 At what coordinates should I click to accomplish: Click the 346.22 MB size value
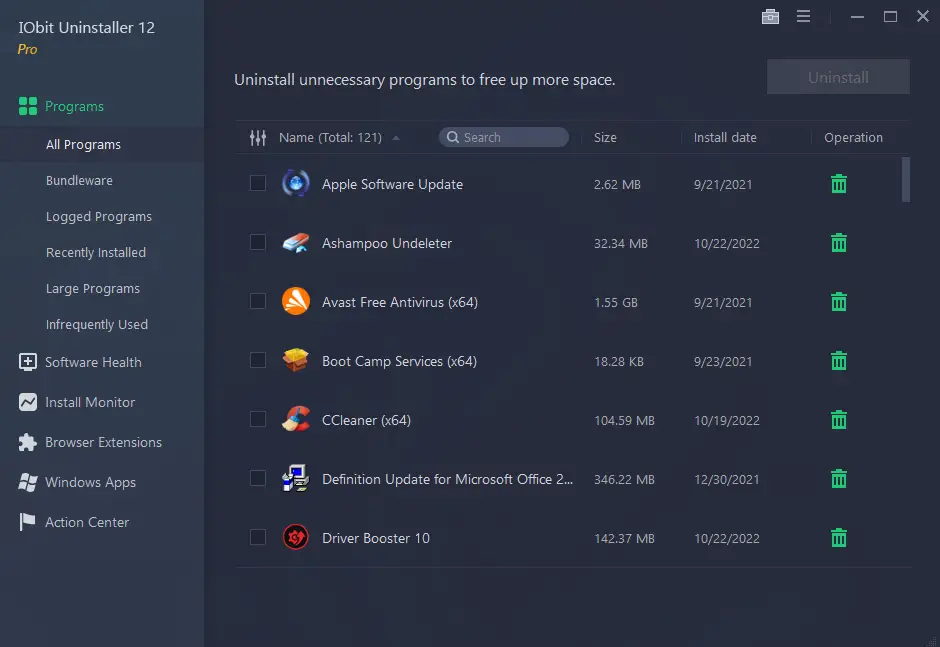624,480
